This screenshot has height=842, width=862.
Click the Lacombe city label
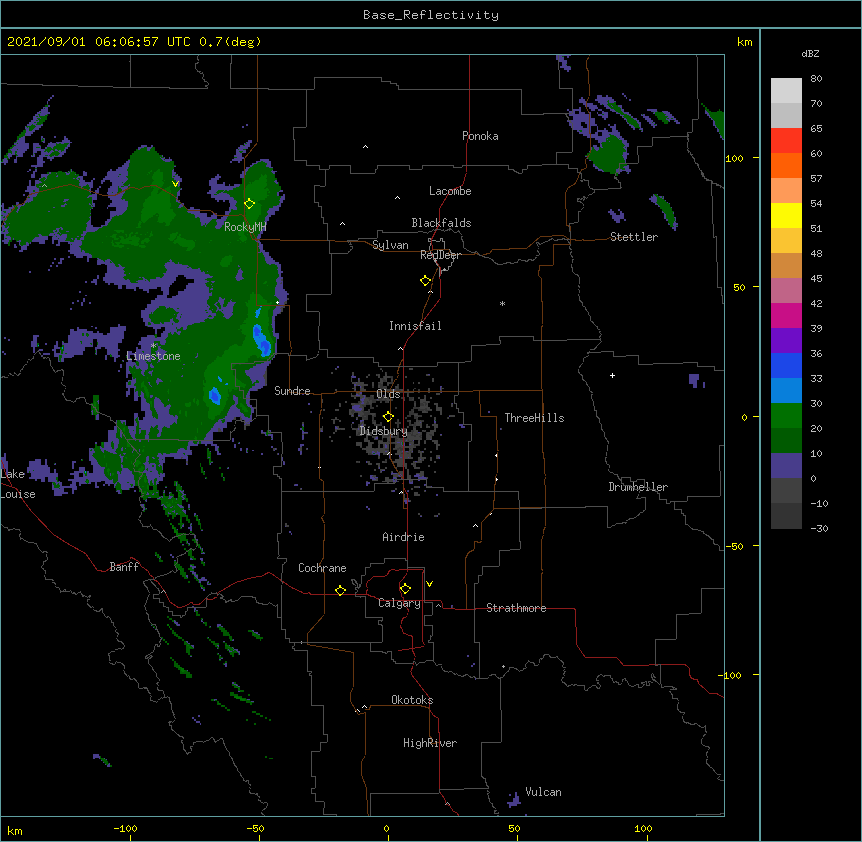click(x=450, y=191)
